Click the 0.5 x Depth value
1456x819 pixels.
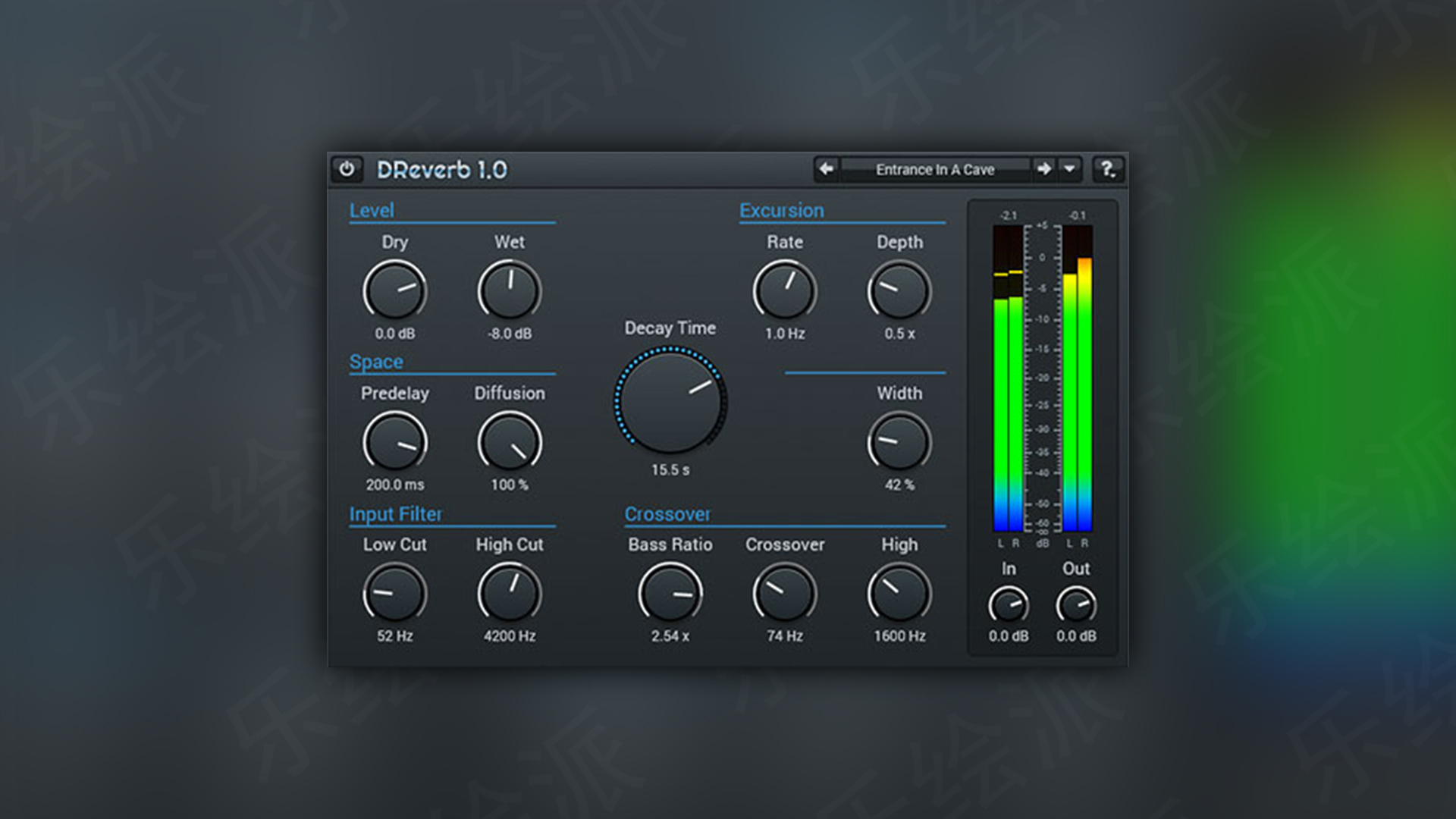click(899, 334)
